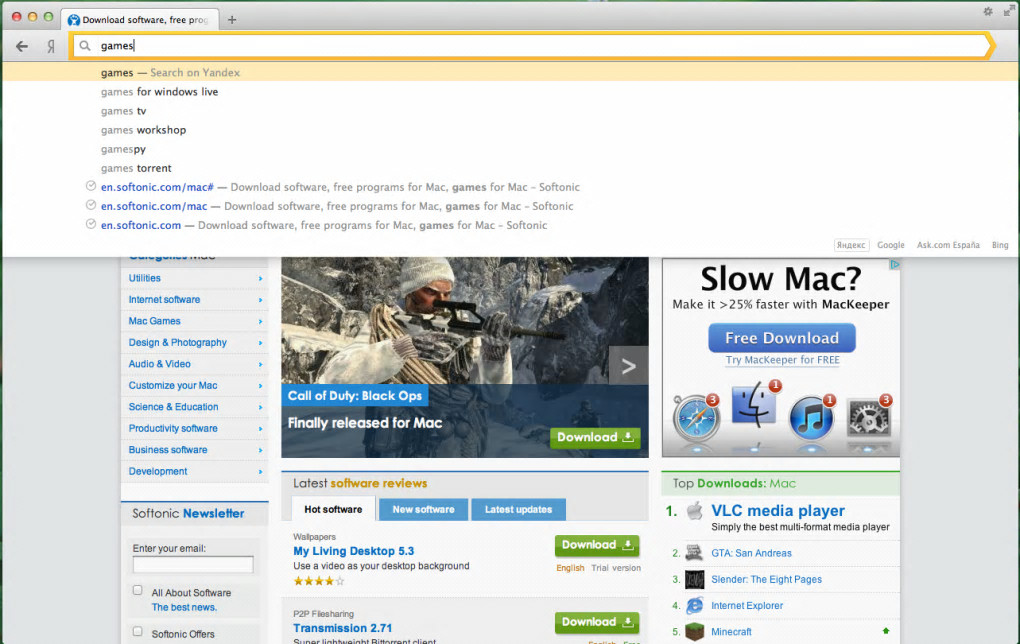Click history icon beside en.softonic.com/mac# suggestion
Screen dimensions: 1020x644
click(91, 186)
